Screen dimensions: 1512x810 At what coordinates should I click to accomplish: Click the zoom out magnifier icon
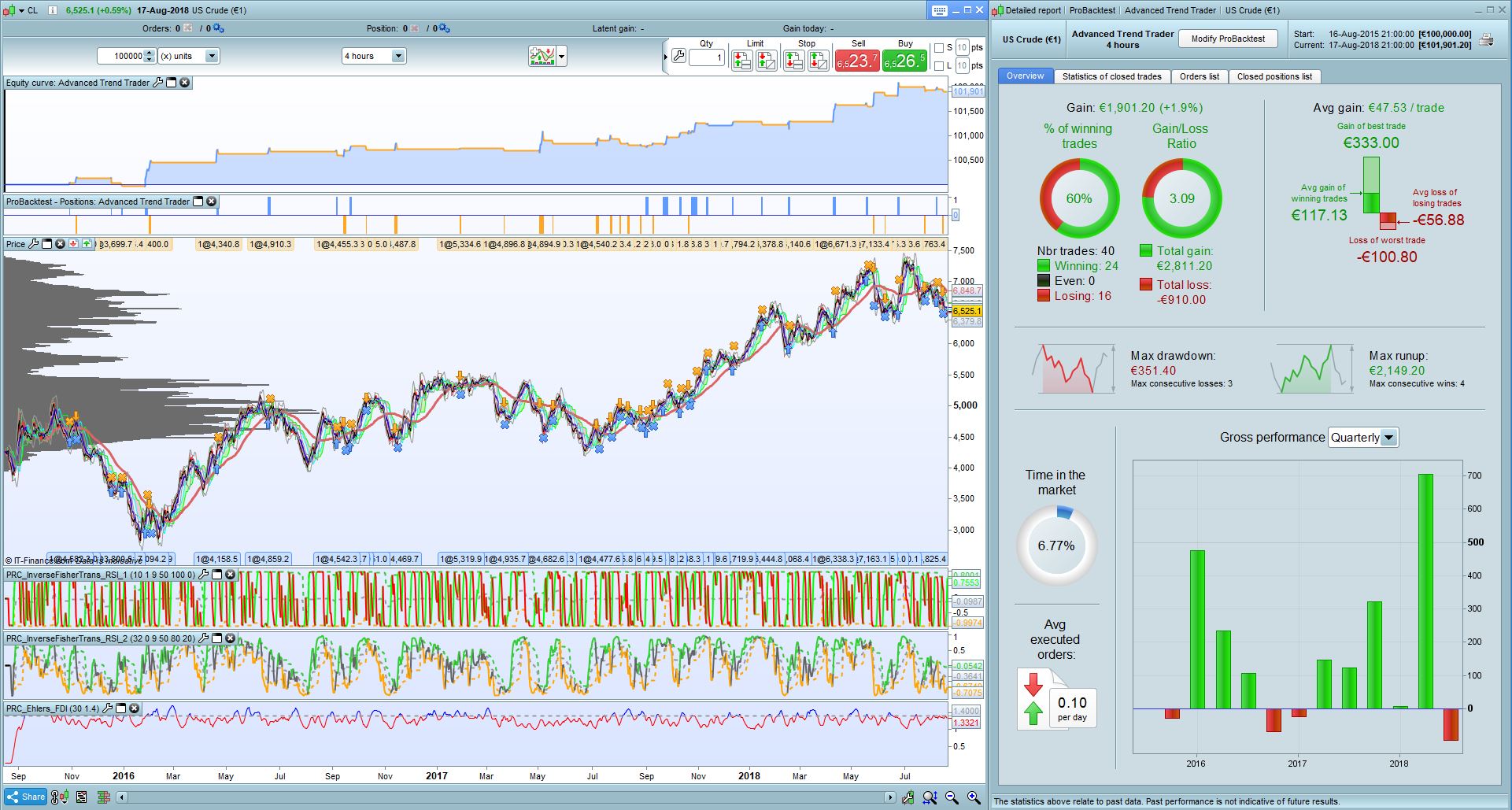point(952,797)
